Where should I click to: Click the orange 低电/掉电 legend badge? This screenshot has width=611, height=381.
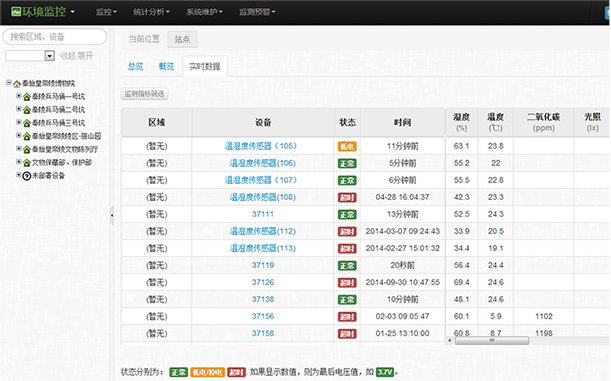point(207,372)
